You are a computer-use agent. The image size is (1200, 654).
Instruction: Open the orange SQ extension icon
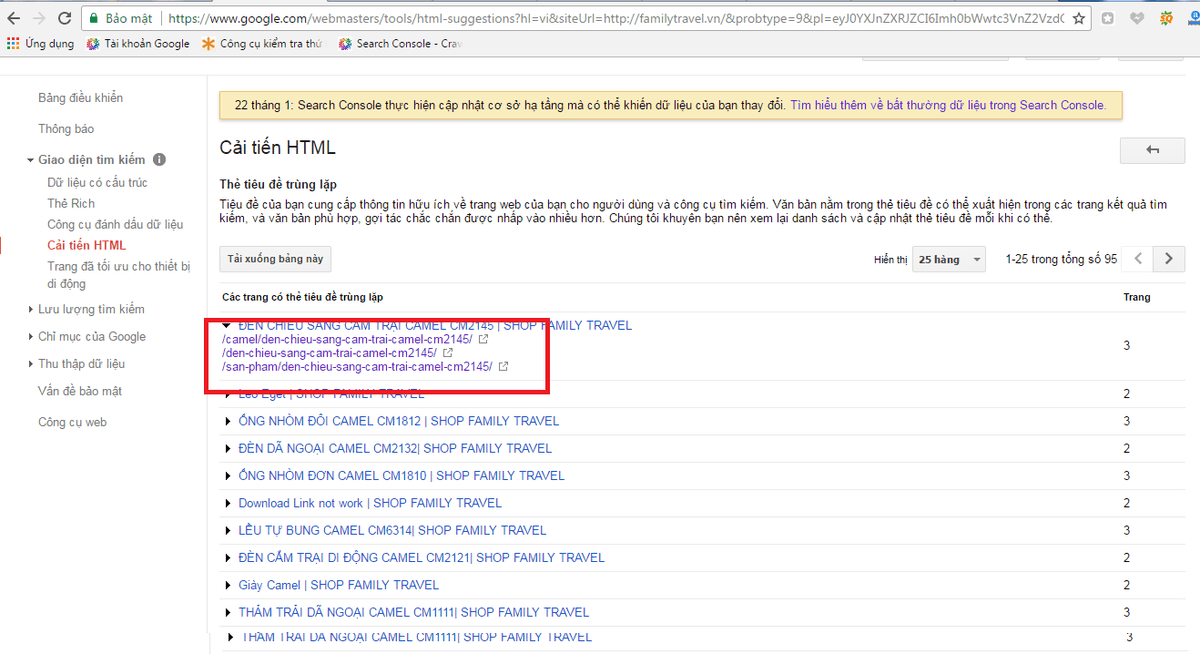coord(1165,18)
